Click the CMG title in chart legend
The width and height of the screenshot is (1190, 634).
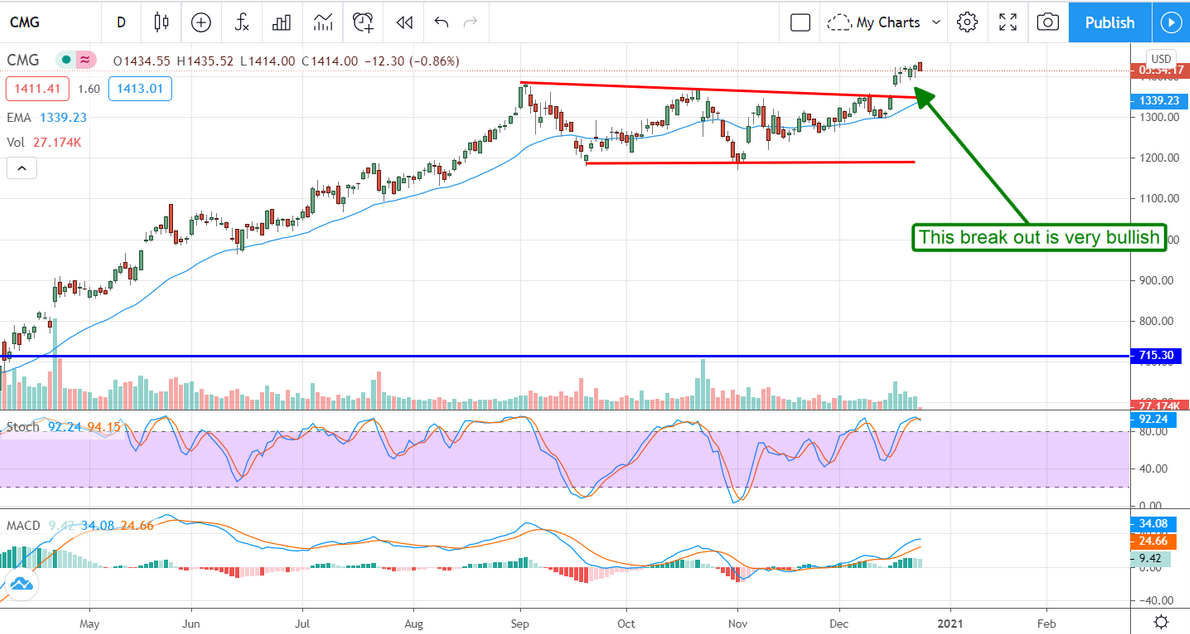[23, 60]
